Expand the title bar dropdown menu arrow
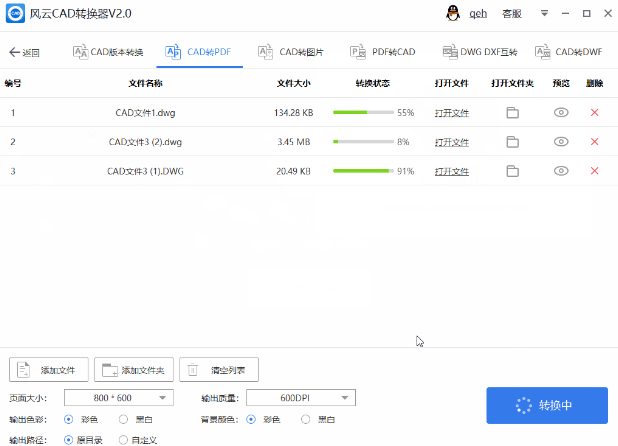The image size is (618, 446). (544, 13)
